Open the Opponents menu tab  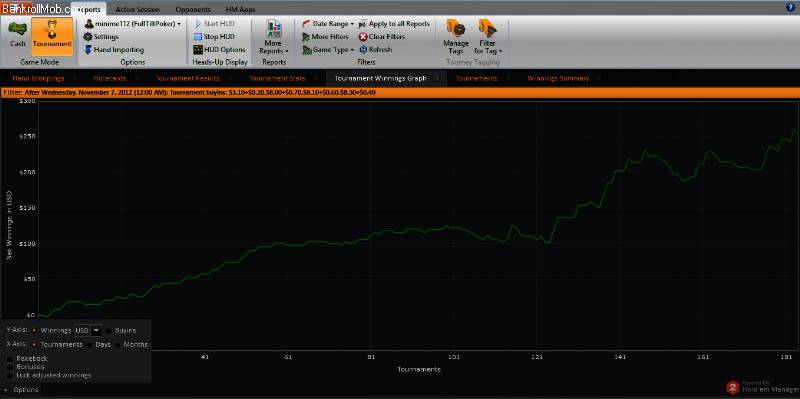[x=193, y=10]
